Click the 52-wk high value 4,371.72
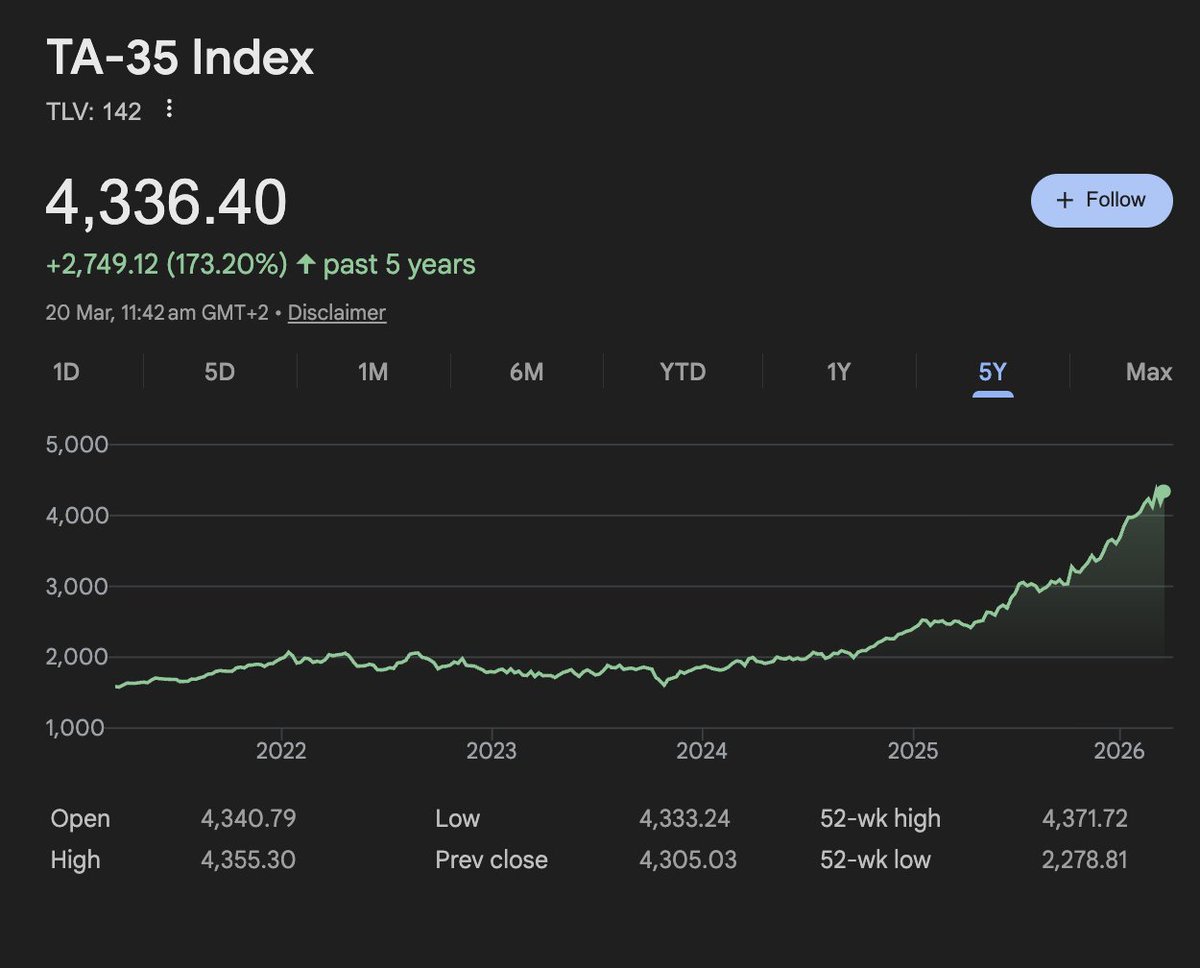The height and width of the screenshot is (968, 1200). tap(1084, 819)
